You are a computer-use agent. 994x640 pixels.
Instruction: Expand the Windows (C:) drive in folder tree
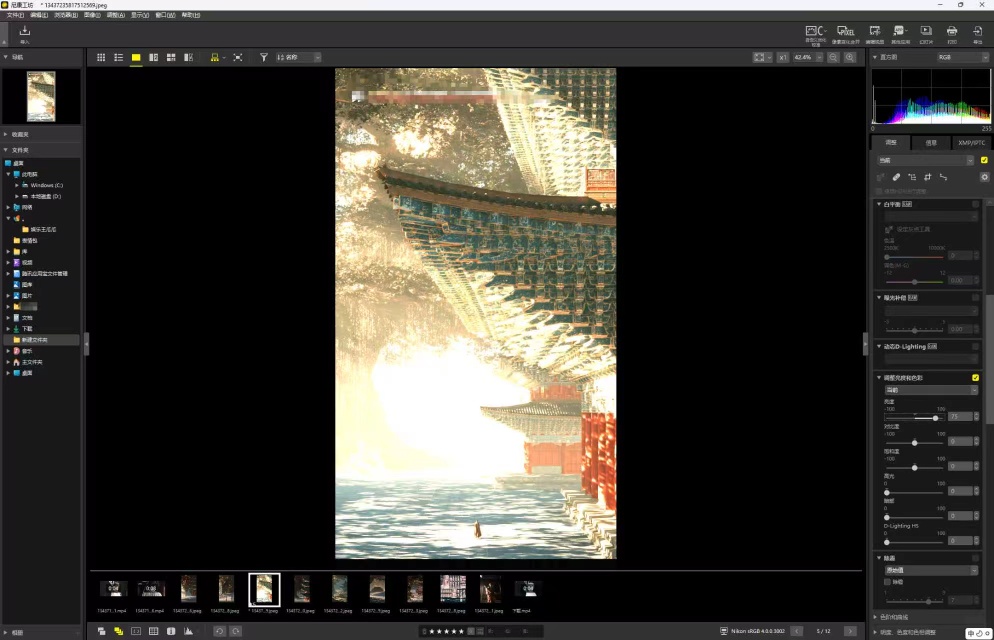(x=16, y=186)
